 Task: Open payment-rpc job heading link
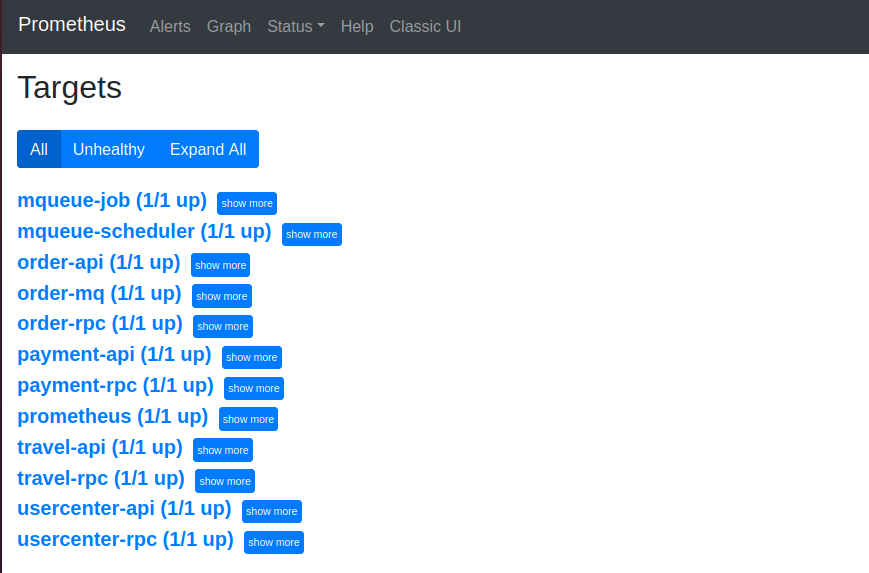pos(115,386)
